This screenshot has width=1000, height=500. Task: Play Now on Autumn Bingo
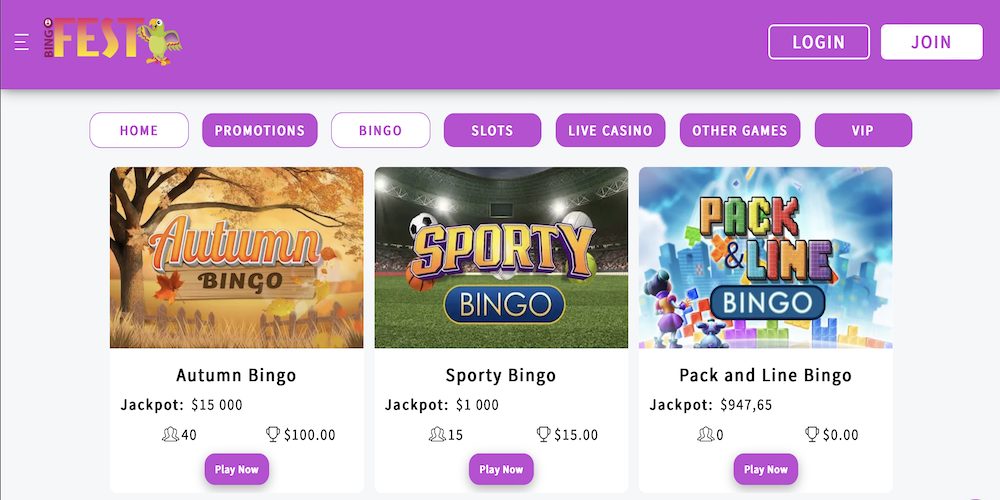tap(236, 469)
